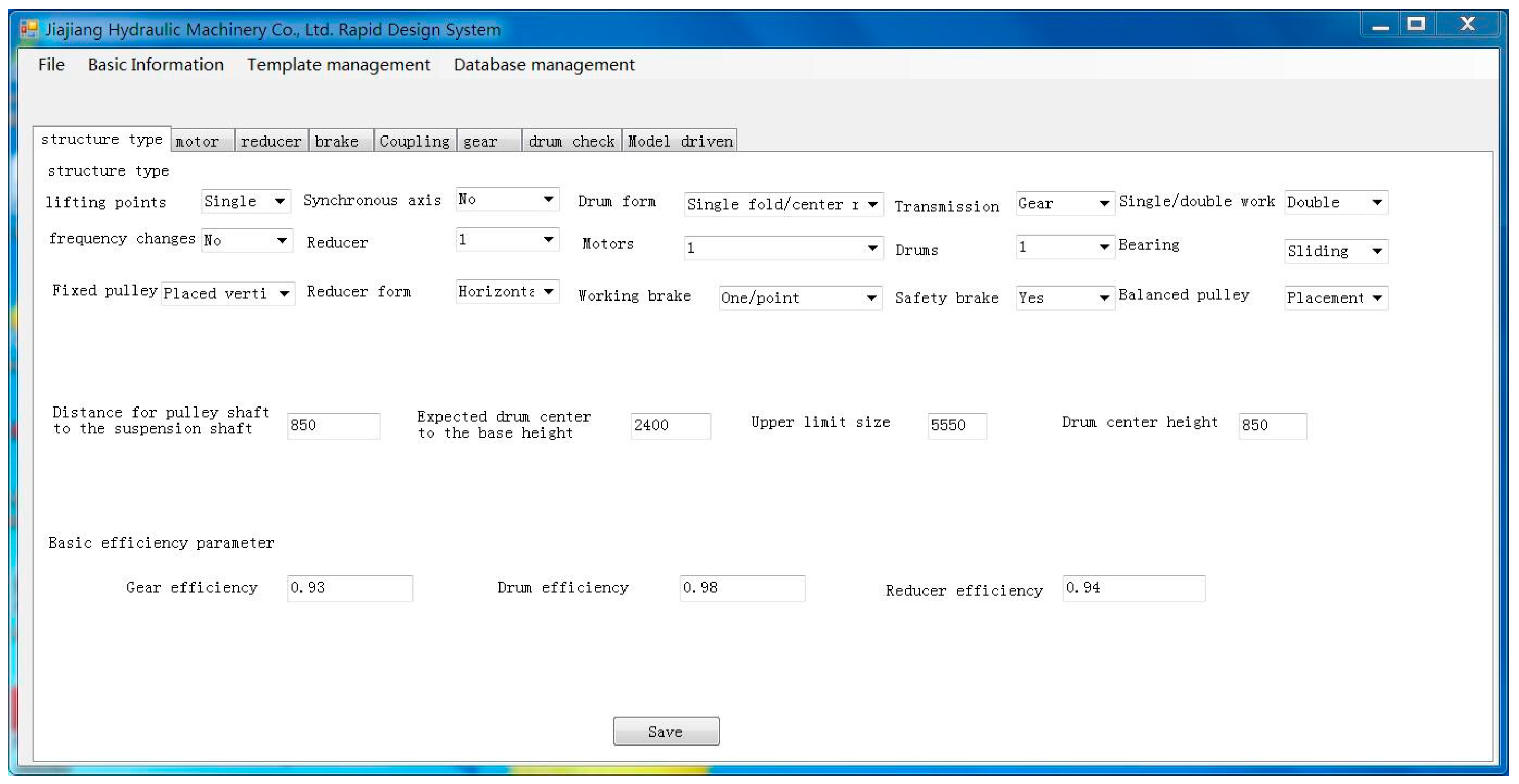Open the Template management menu
This screenshot has width=1519, height=784.
(x=338, y=64)
